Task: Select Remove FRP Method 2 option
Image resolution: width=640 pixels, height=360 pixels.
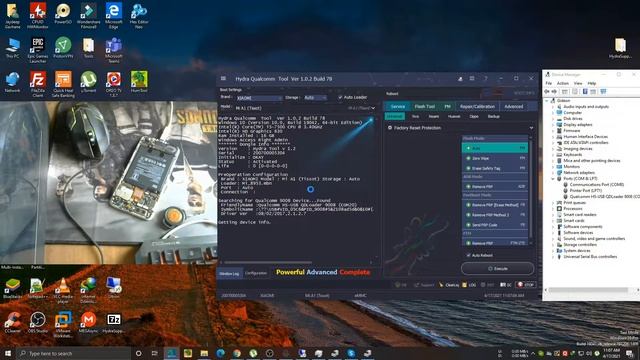Action: pyautogui.click(x=495, y=215)
